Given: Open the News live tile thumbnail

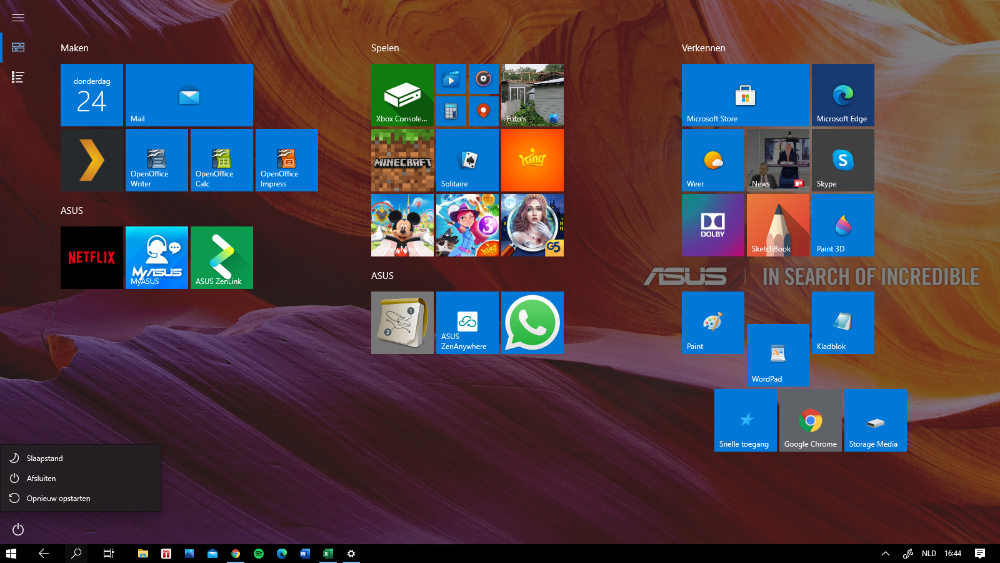Looking at the screenshot, I should 777,160.
